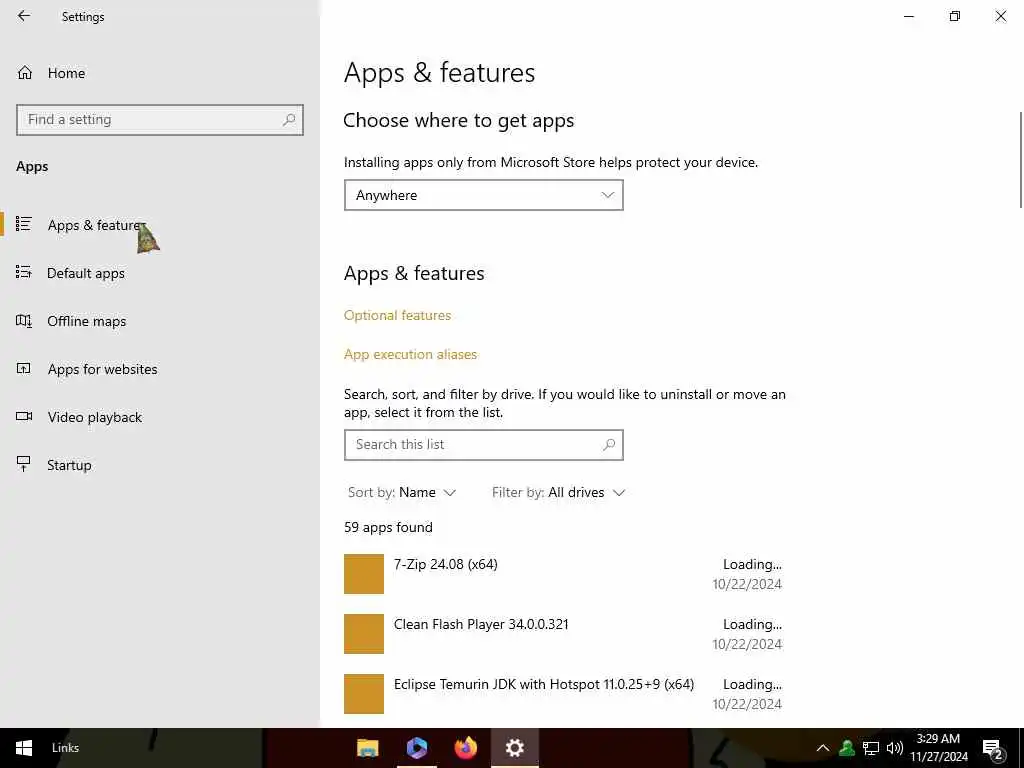
Task: Show hidden system tray icons
Action: (x=823, y=748)
